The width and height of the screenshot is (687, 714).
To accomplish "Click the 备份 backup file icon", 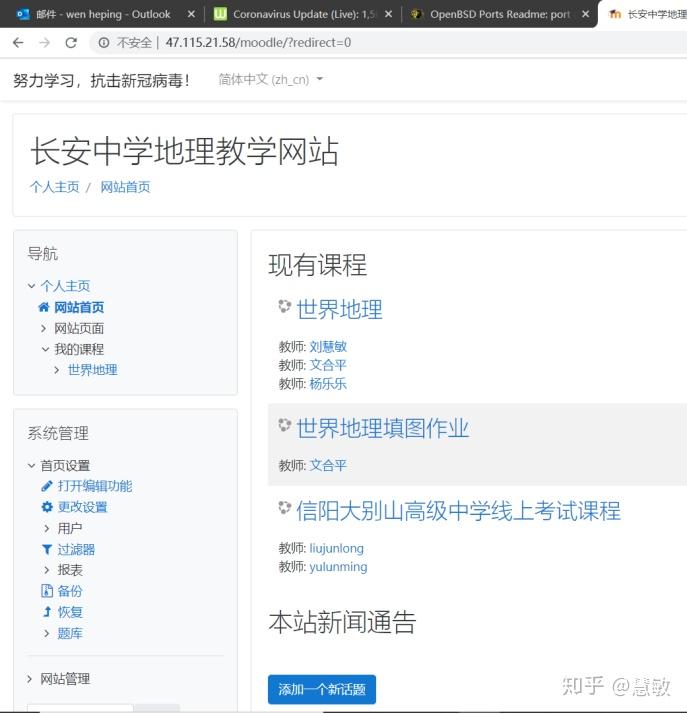I will click(x=47, y=591).
